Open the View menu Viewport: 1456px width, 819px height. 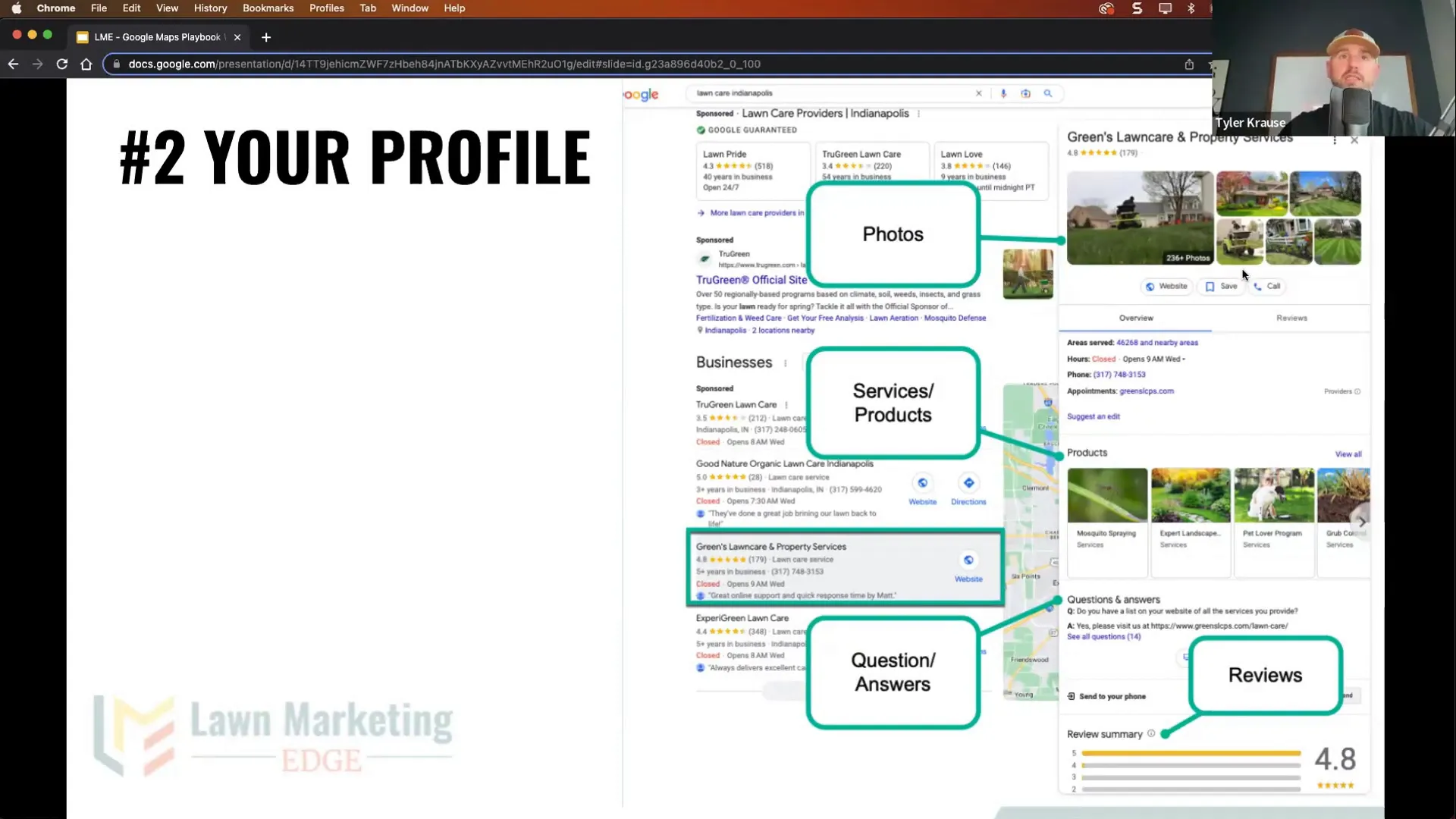167,8
